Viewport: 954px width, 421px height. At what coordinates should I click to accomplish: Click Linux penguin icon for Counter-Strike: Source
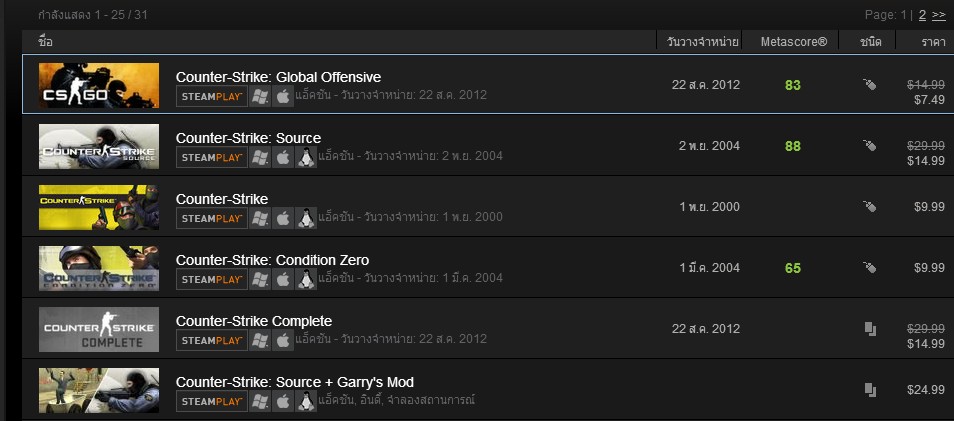[x=306, y=157]
